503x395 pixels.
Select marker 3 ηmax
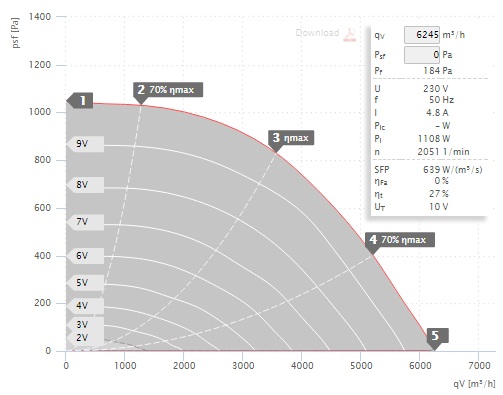[291, 138]
